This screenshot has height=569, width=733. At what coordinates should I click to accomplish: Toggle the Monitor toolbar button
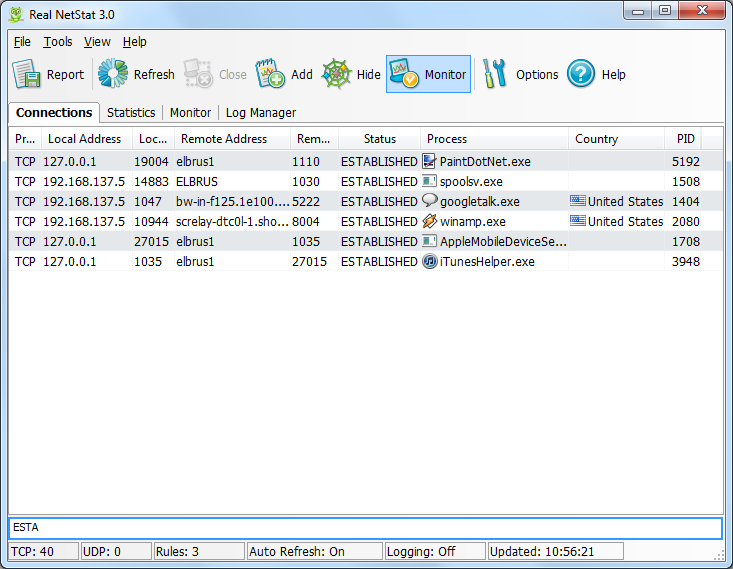click(x=428, y=74)
